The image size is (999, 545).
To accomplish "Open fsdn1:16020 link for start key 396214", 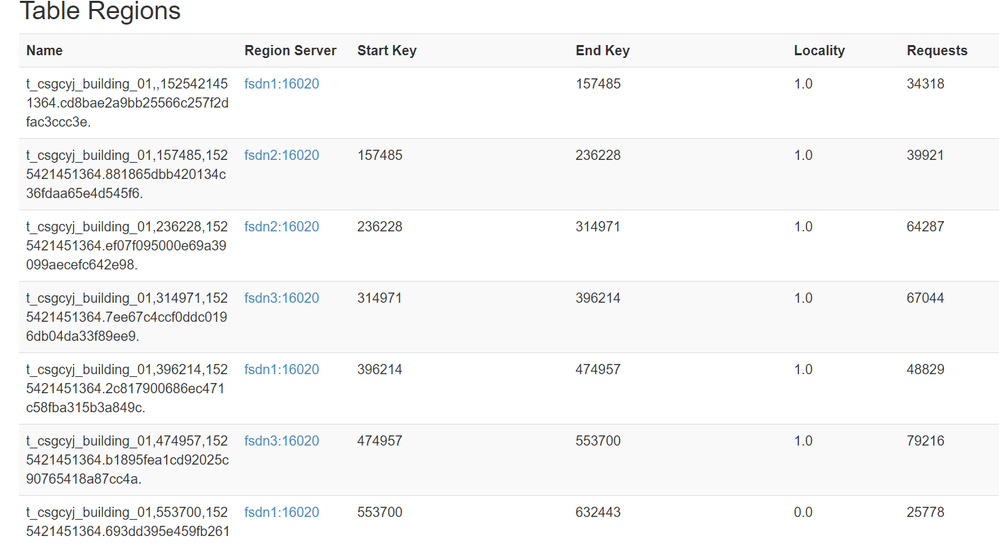I will point(282,369).
